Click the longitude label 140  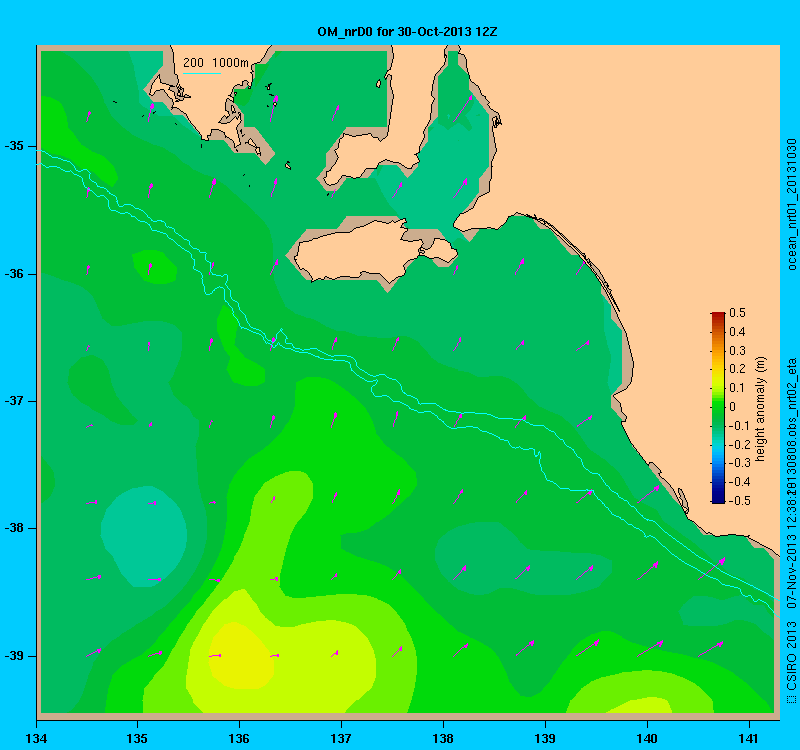647,738
